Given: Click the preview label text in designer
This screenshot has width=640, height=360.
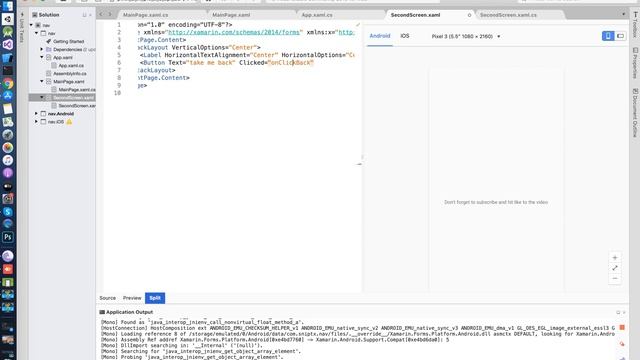Looking at the screenshot, I should coord(496,202).
